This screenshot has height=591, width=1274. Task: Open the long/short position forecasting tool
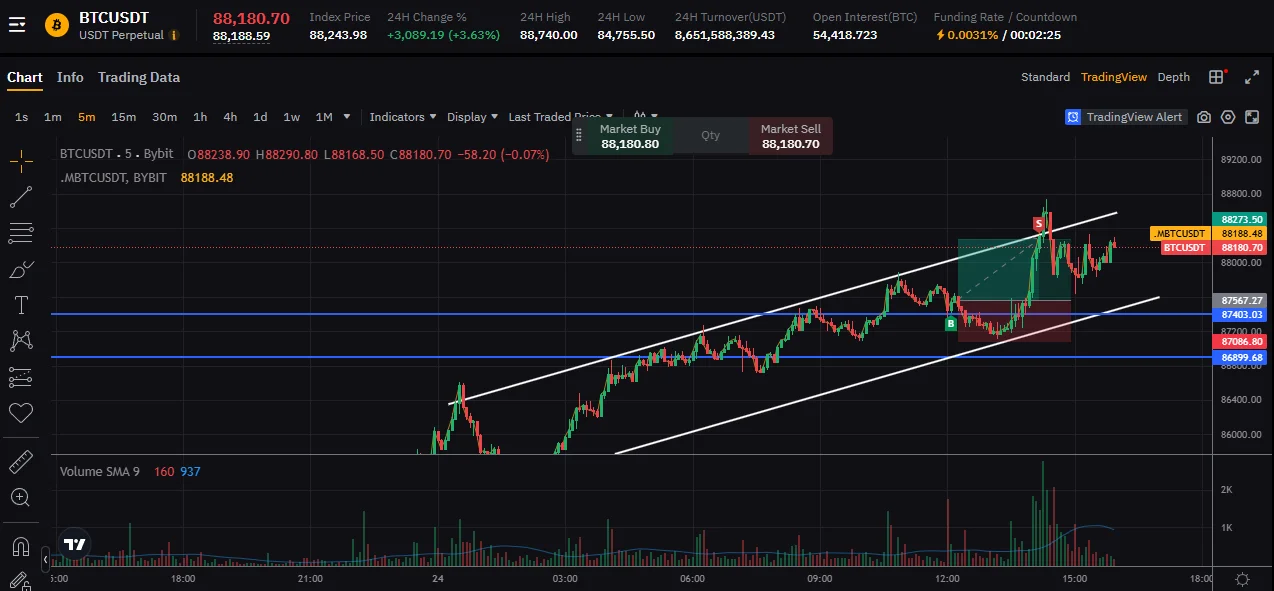[21, 377]
